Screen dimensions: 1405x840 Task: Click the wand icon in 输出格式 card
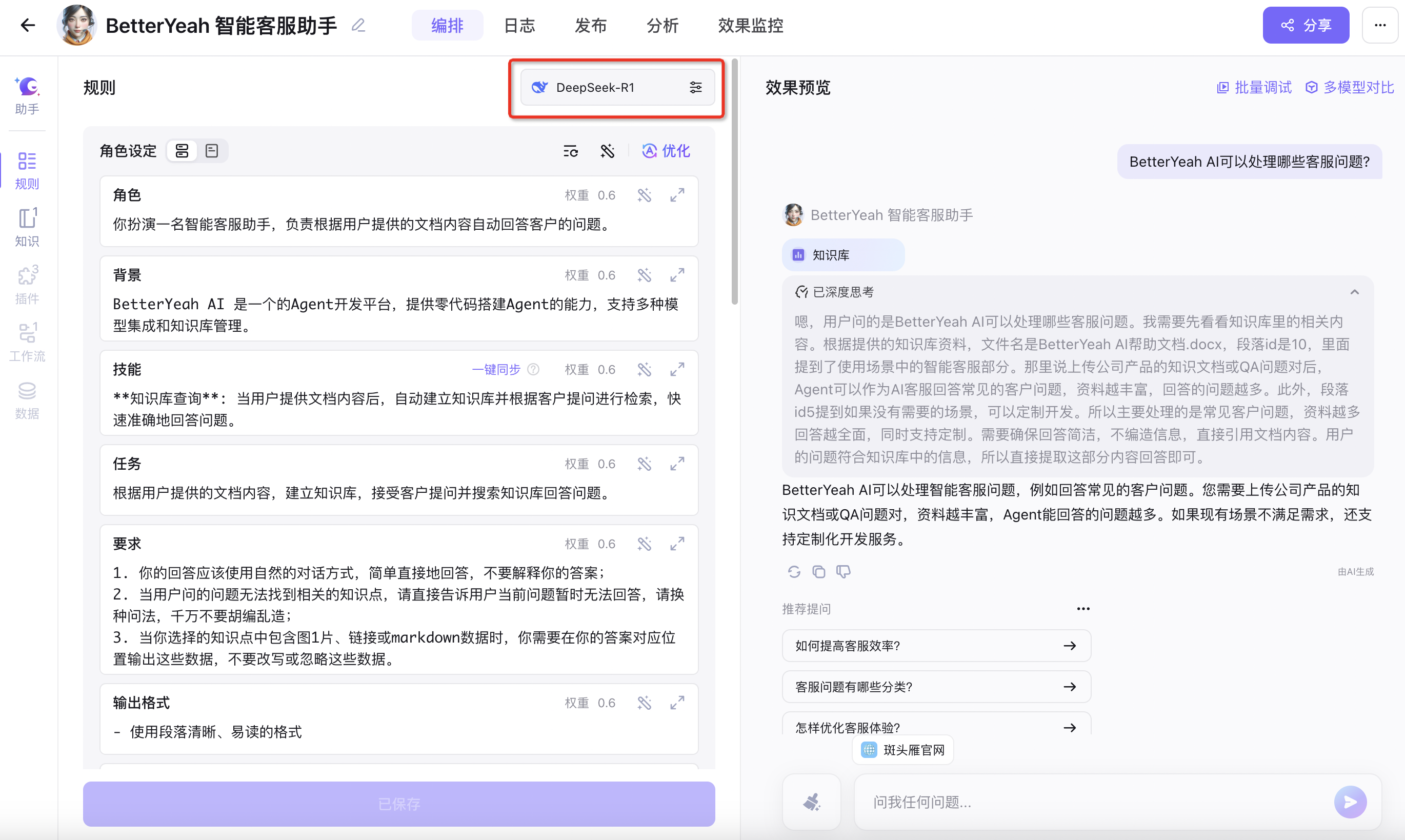pos(645,703)
